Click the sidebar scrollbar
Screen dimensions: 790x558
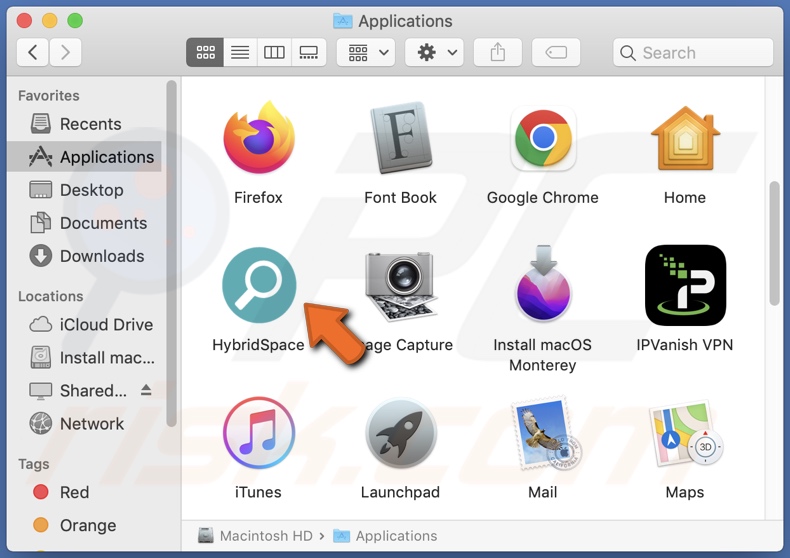171,253
